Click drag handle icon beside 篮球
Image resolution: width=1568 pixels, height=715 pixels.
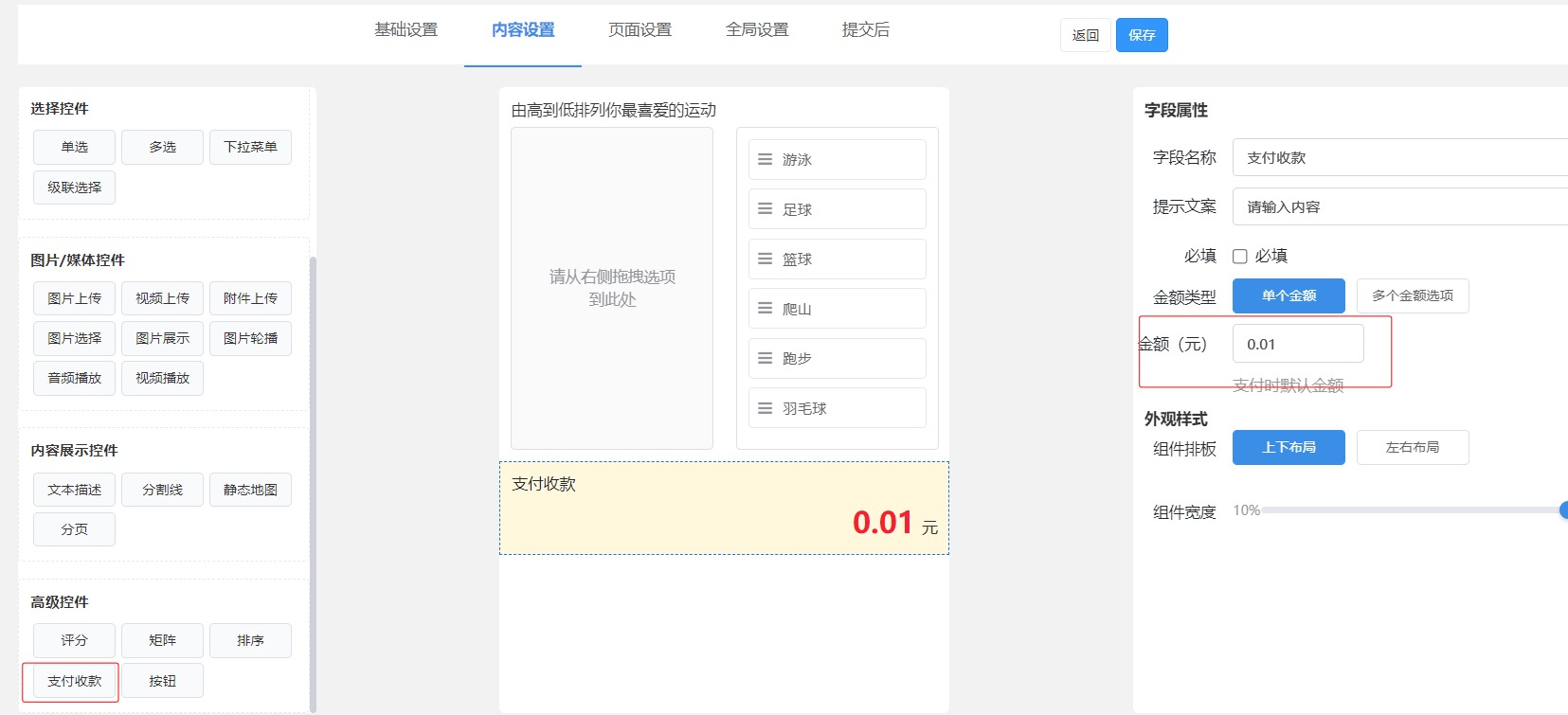point(765,259)
